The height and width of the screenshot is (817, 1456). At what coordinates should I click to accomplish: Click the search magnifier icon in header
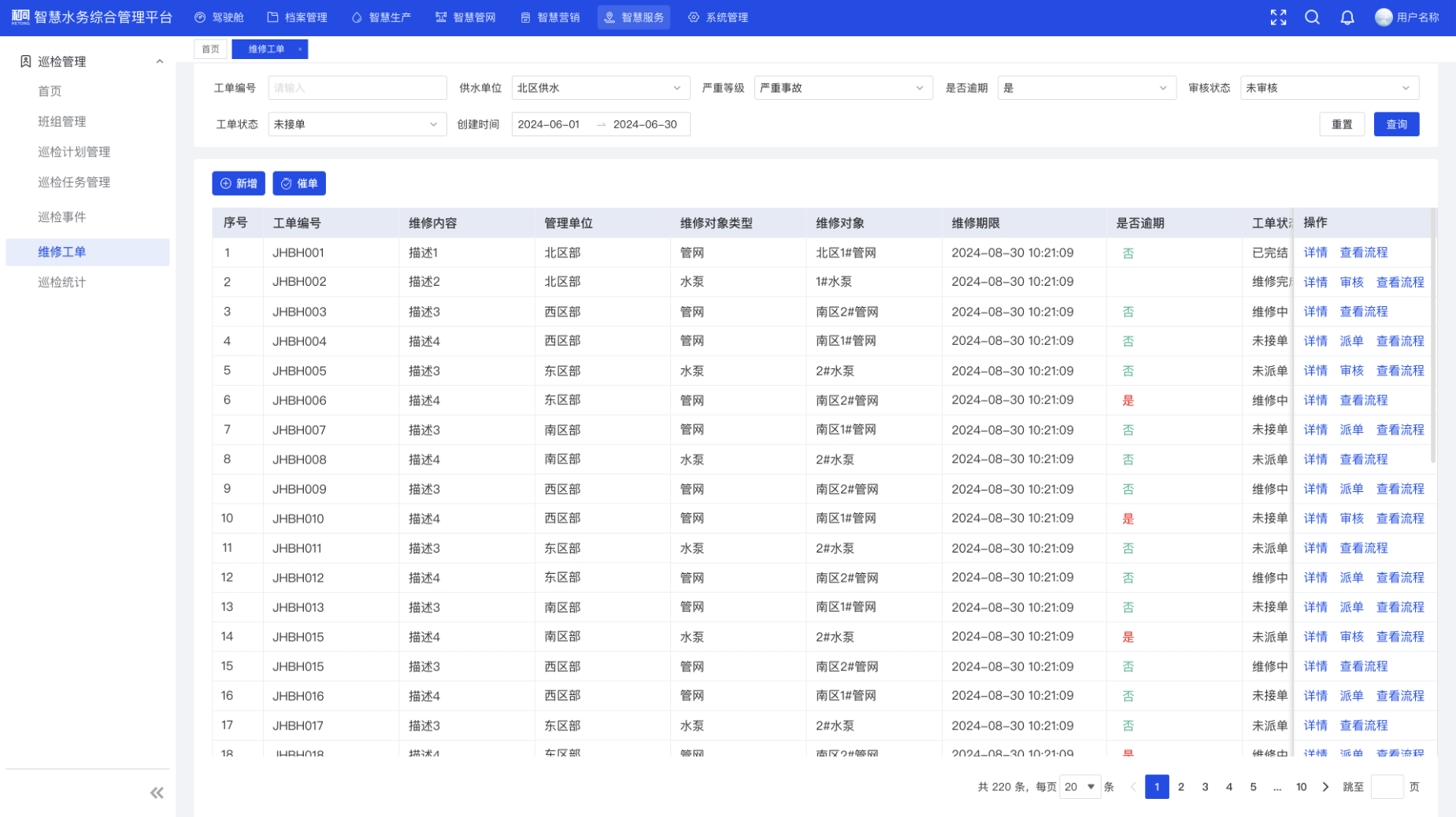click(x=1313, y=17)
